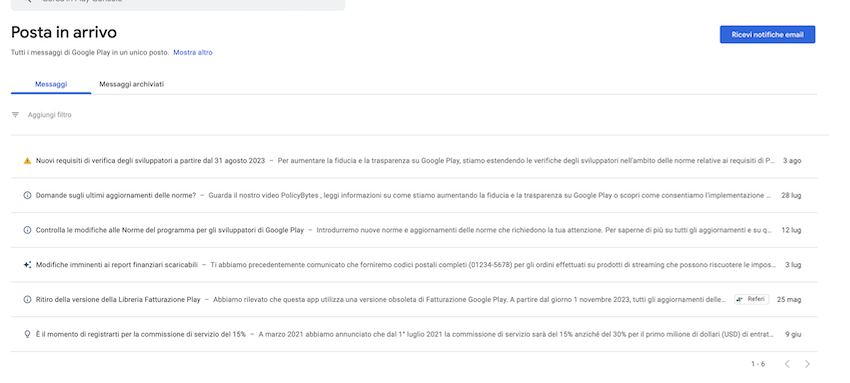Click info icon beside 'Ritiro della versione della Libreria'
850x383 pixels.
tap(27, 300)
